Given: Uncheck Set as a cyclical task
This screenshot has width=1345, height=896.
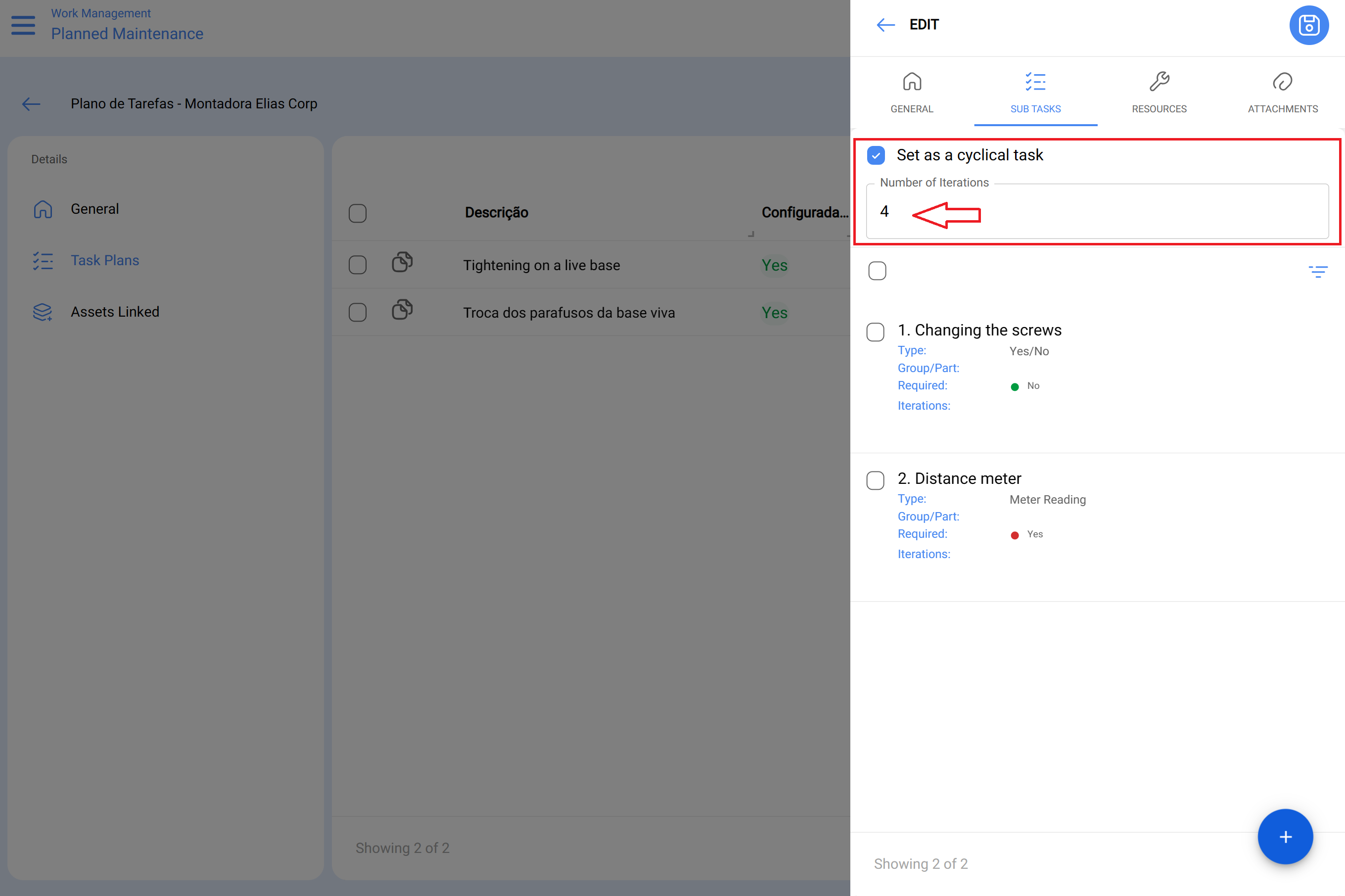Looking at the screenshot, I should pyautogui.click(x=876, y=155).
